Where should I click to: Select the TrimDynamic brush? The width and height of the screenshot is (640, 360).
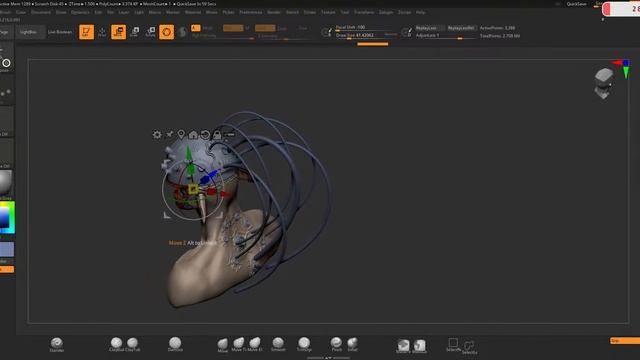304,344
